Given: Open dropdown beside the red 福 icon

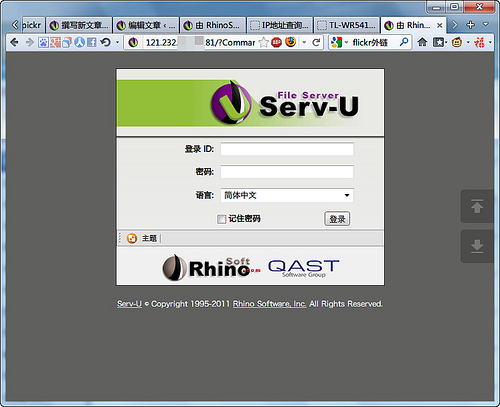Looking at the screenshot, I should pos(490,42).
